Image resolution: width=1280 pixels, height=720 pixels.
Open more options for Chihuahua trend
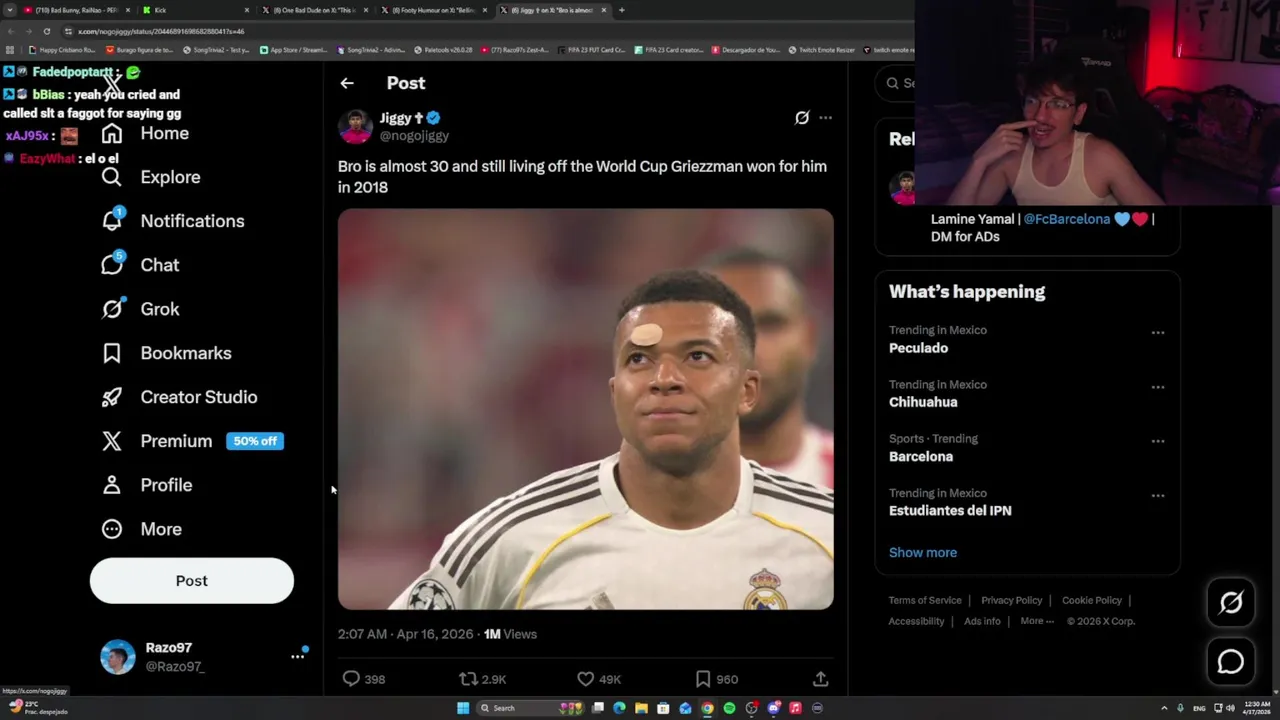click(1158, 387)
